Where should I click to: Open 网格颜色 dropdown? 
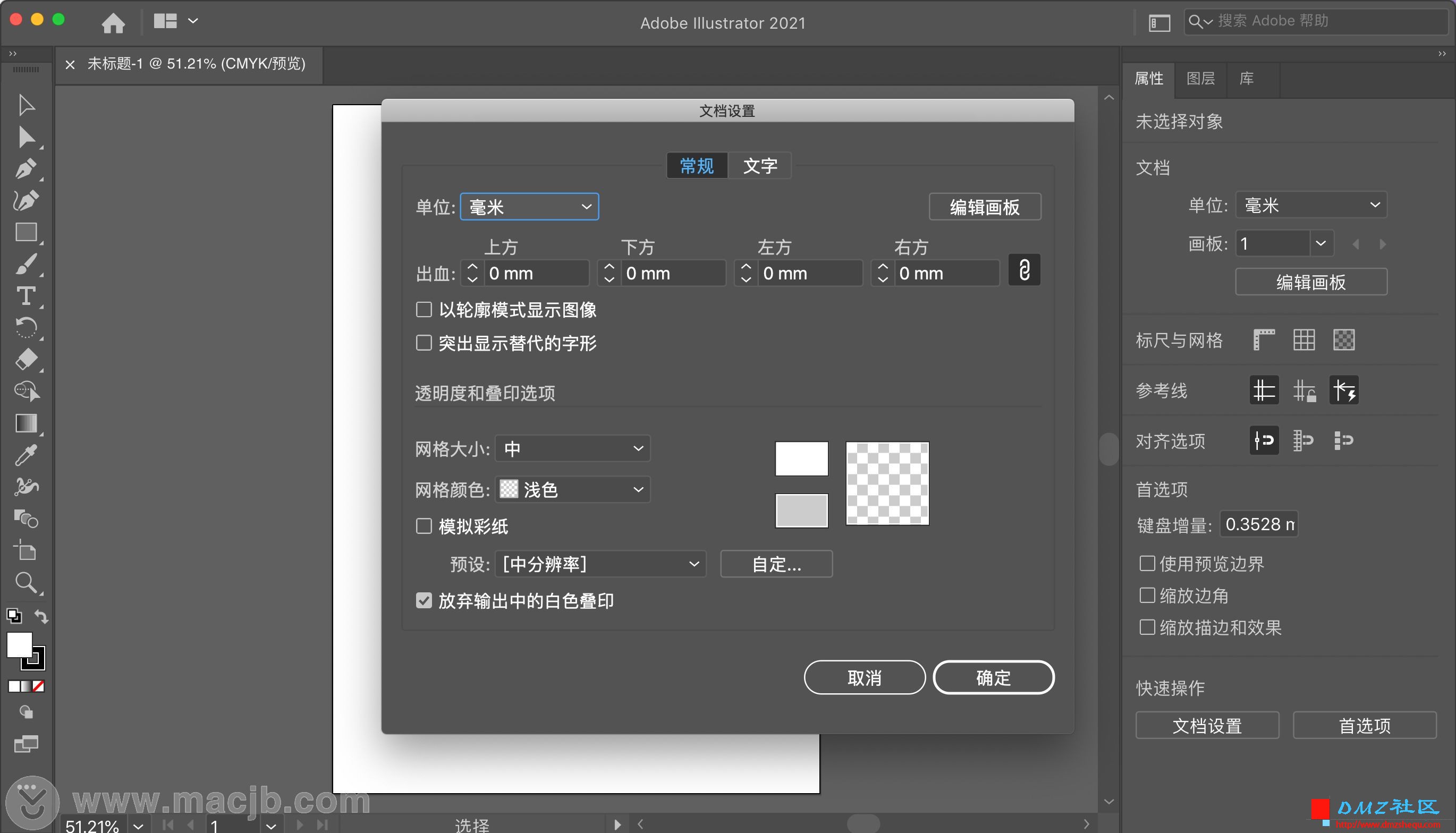pos(573,490)
